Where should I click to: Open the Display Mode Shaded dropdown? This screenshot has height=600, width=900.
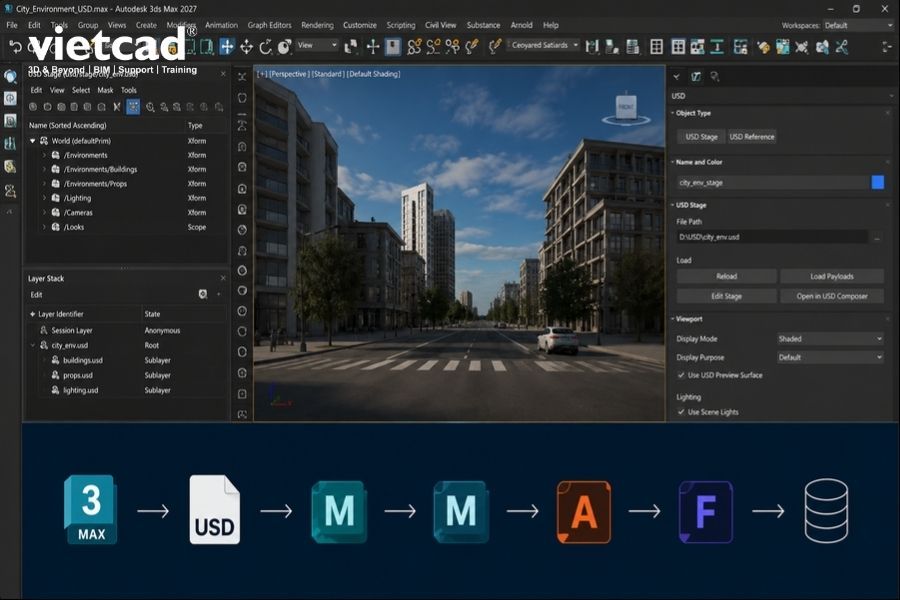(830, 339)
